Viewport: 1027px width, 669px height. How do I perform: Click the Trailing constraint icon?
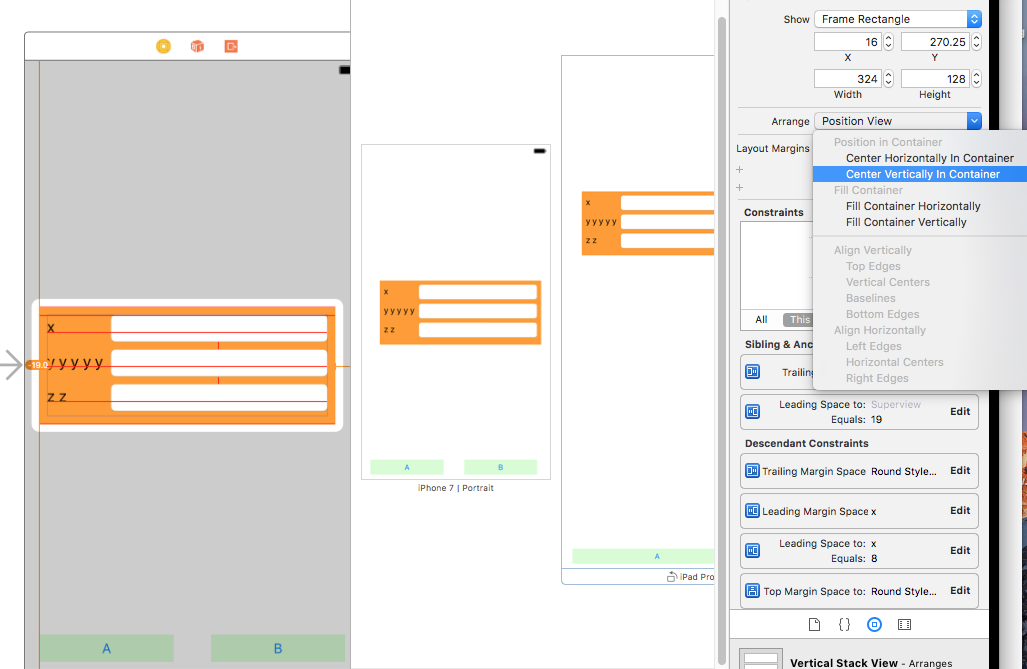753,372
